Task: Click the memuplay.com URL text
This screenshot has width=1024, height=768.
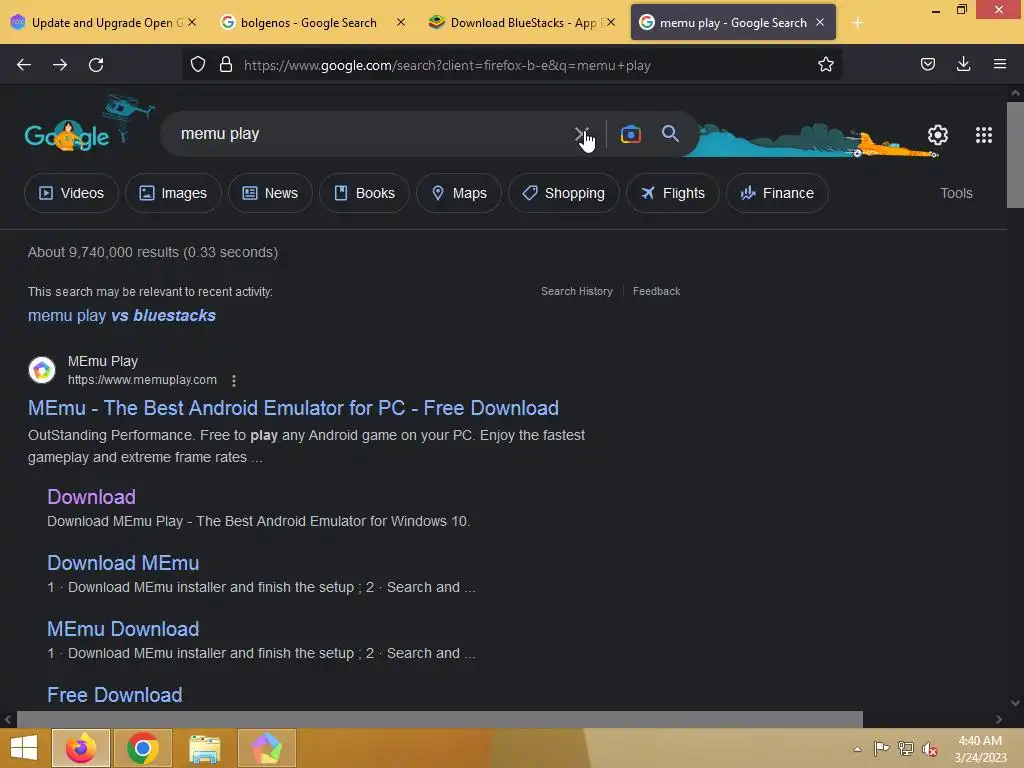Action: click(142, 380)
